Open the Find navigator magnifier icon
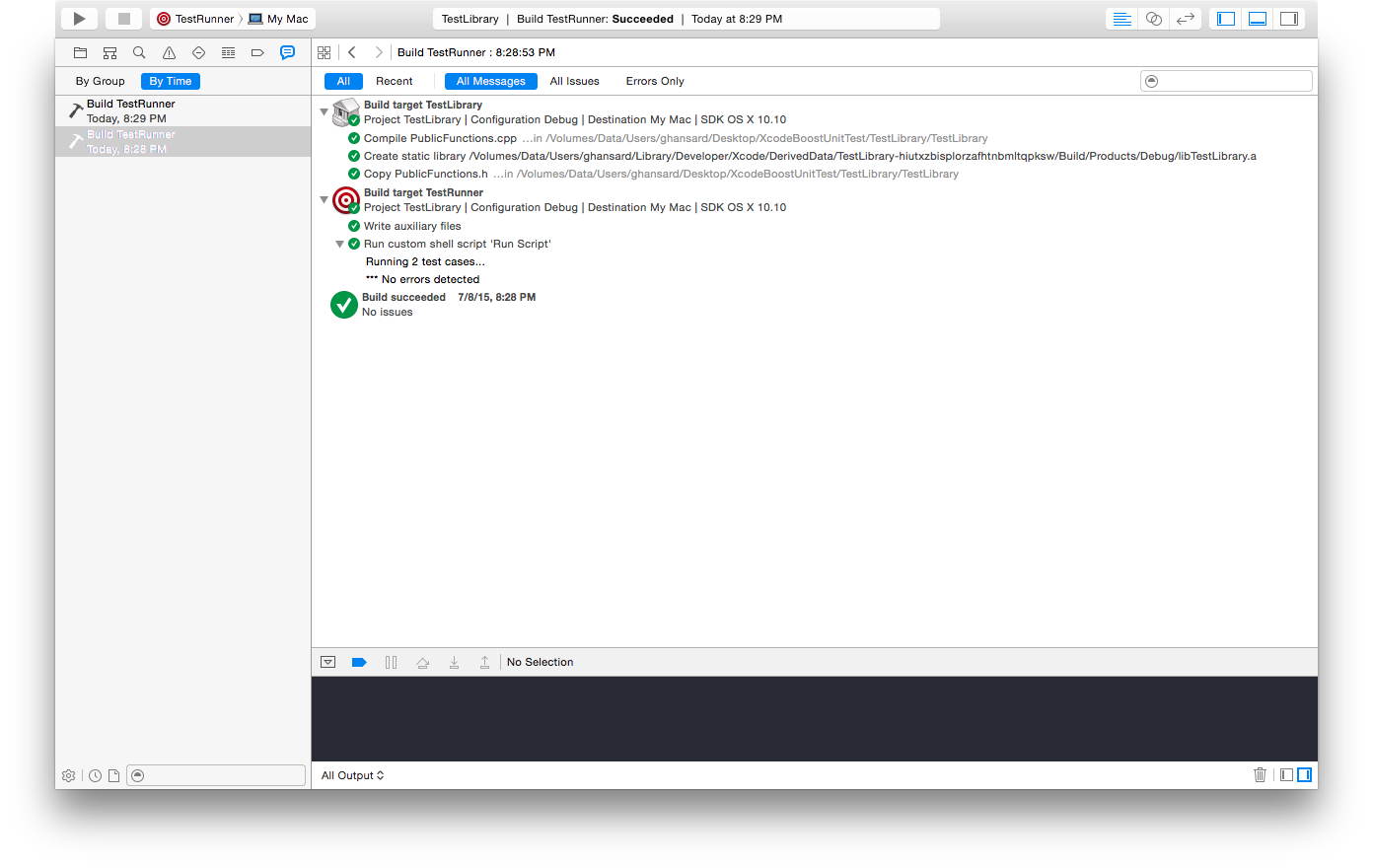Image resolution: width=1373 pixels, height=868 pixels. (x=139, y=52)
